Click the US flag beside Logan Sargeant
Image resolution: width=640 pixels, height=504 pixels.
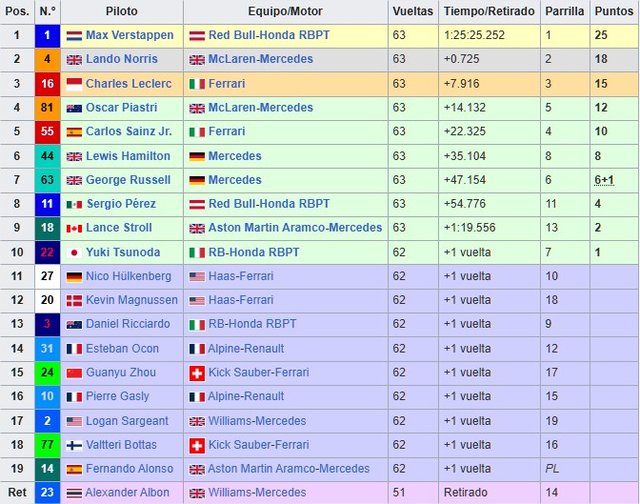74,421
